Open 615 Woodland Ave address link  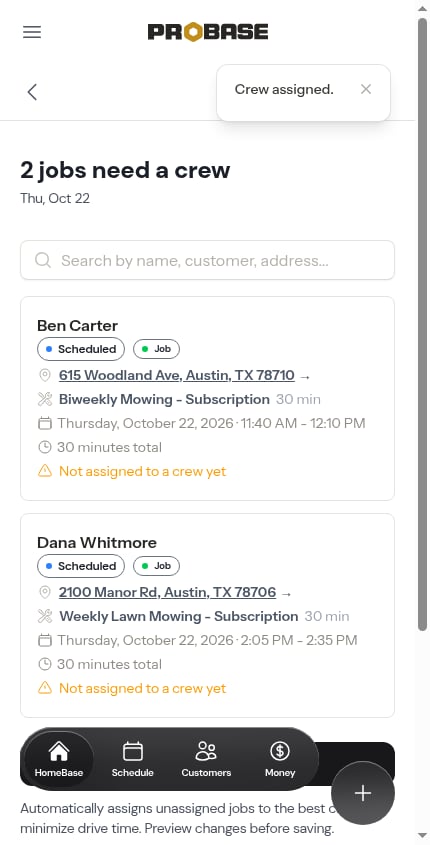pyautogui.click(x=177, y=375)
